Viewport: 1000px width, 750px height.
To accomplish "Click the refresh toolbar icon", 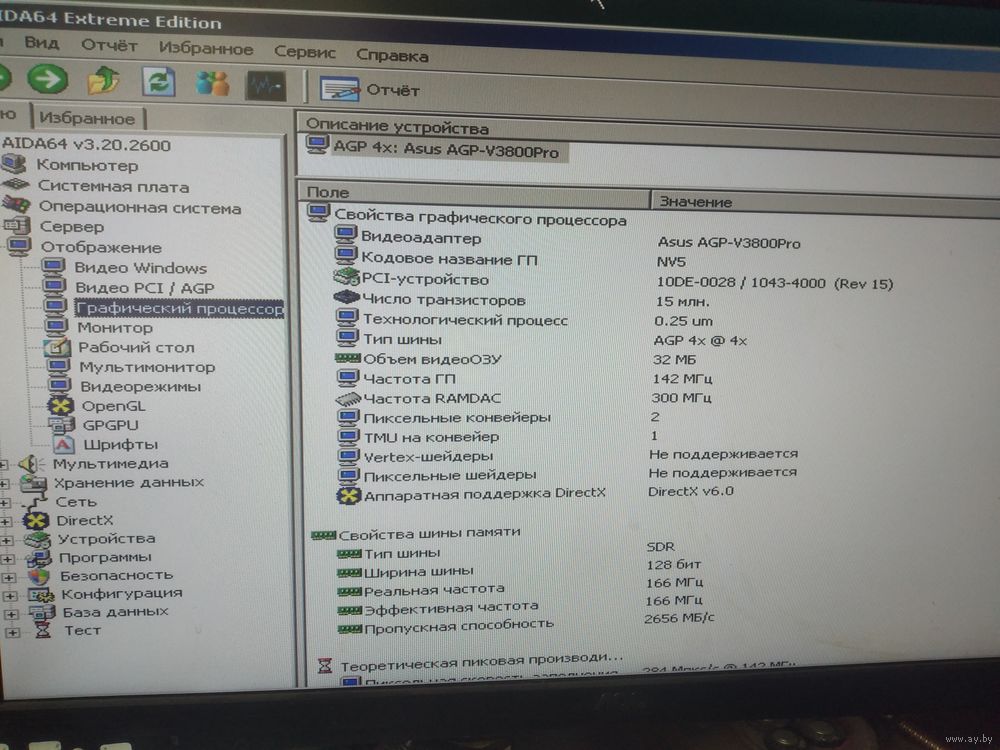I will coord(158,82).
